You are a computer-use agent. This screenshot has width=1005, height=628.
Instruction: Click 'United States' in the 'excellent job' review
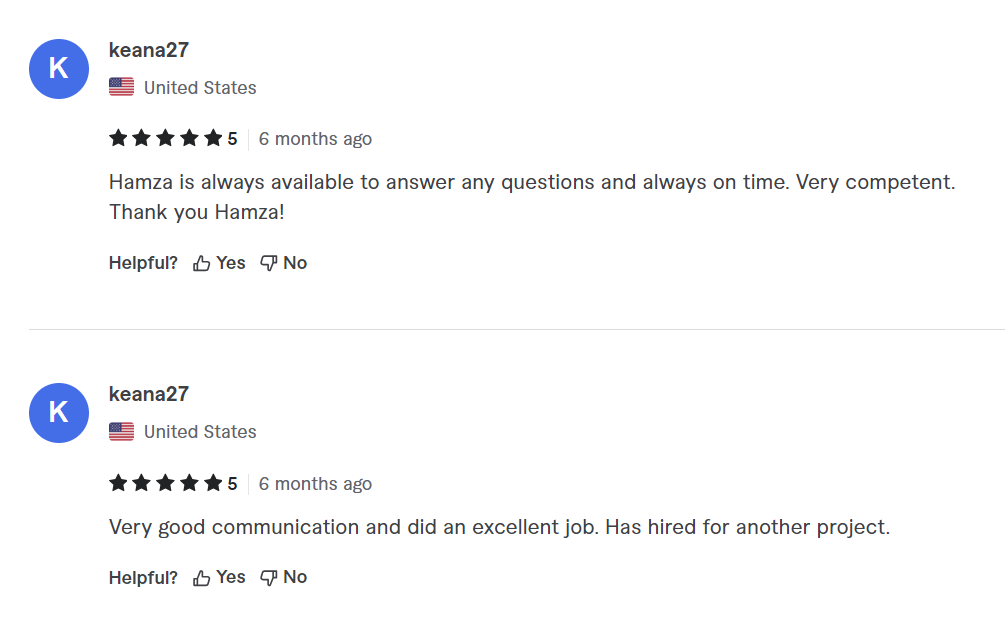coord(200,432)
